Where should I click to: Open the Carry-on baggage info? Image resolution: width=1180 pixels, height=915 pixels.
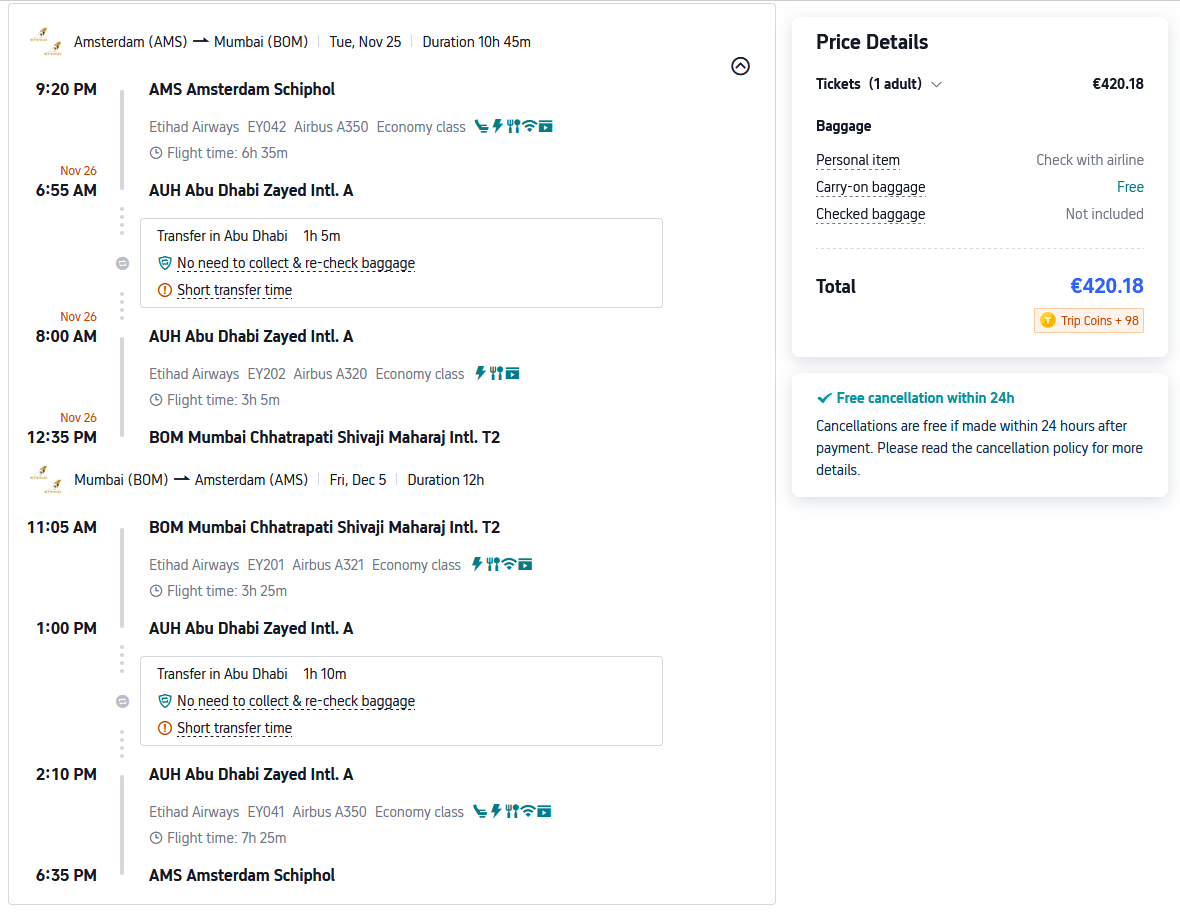[x=870, y=187]
